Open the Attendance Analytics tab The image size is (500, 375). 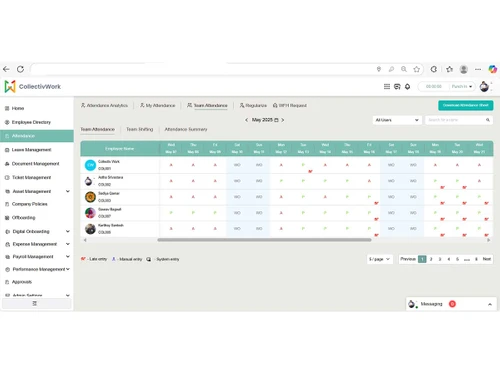click(x=104, y=105)
